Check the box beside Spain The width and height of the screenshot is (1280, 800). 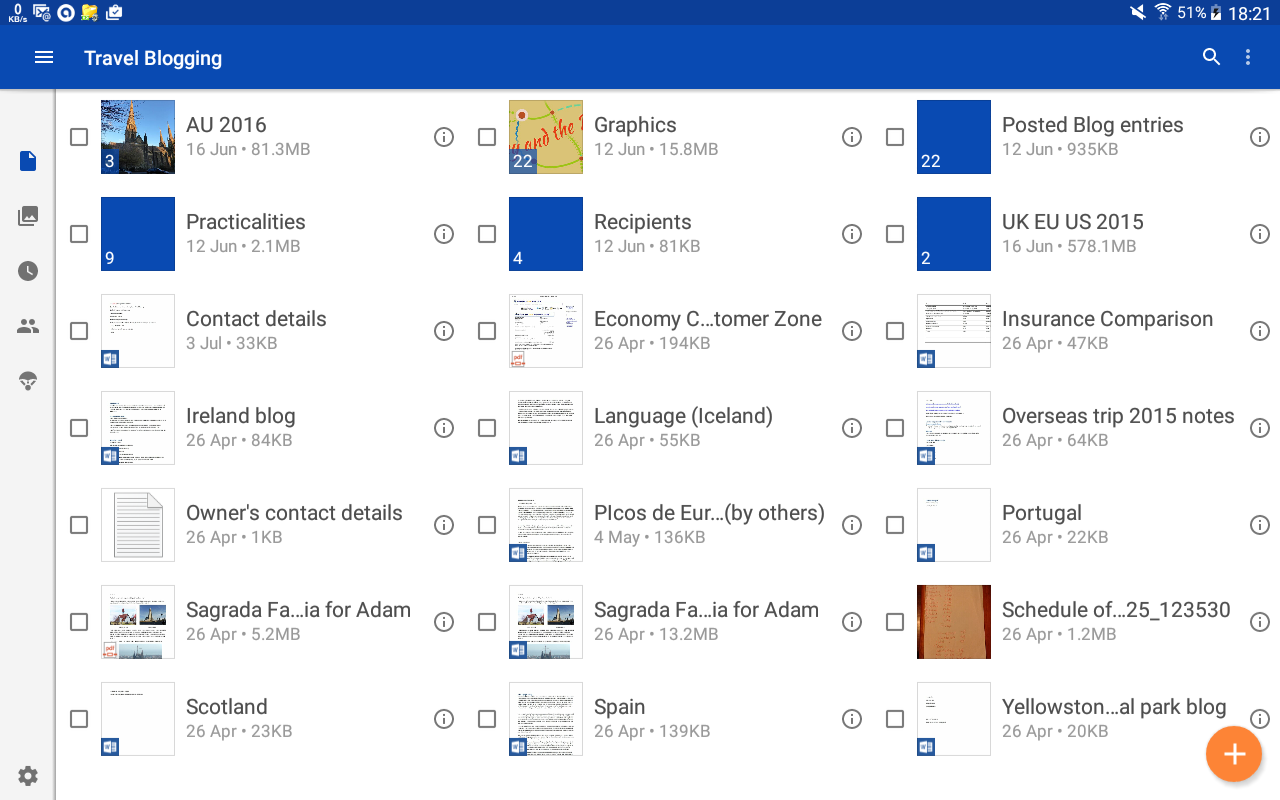click(487, 719)
